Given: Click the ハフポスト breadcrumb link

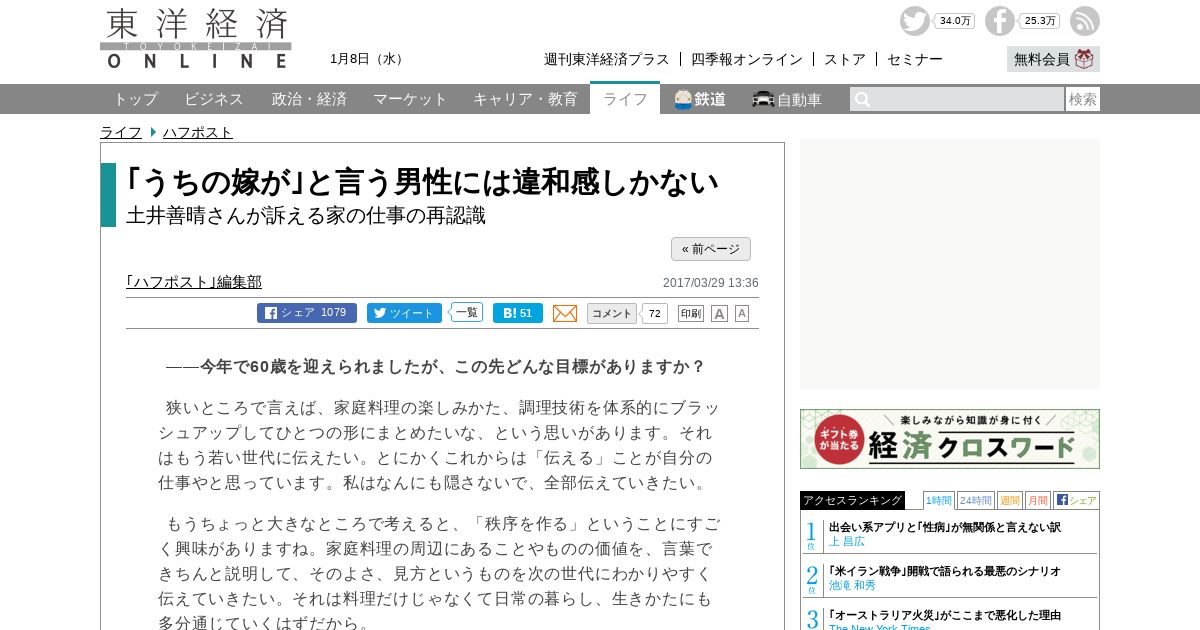Looking at the screenshot, I should [198, 132].
